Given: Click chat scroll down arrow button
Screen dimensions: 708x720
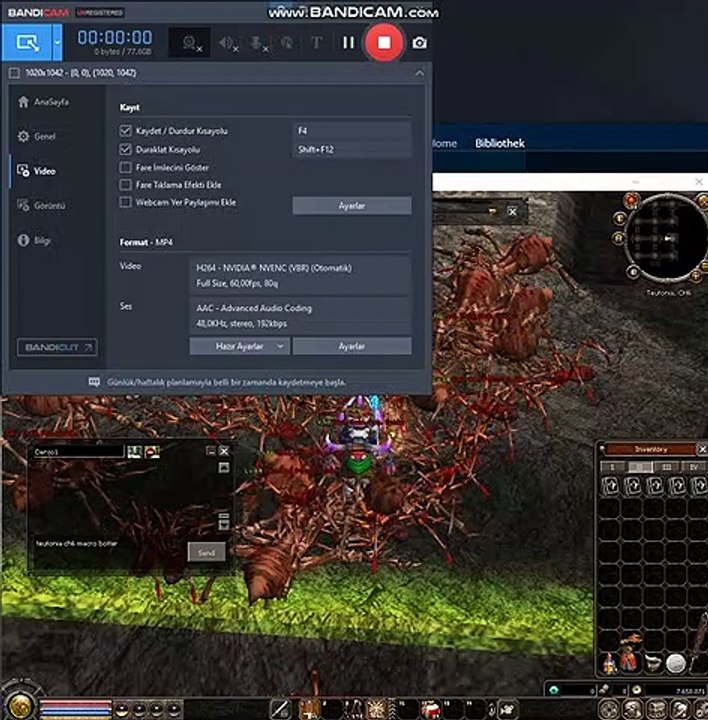Looking at the screenshot, I should click(x=224, y=524).
